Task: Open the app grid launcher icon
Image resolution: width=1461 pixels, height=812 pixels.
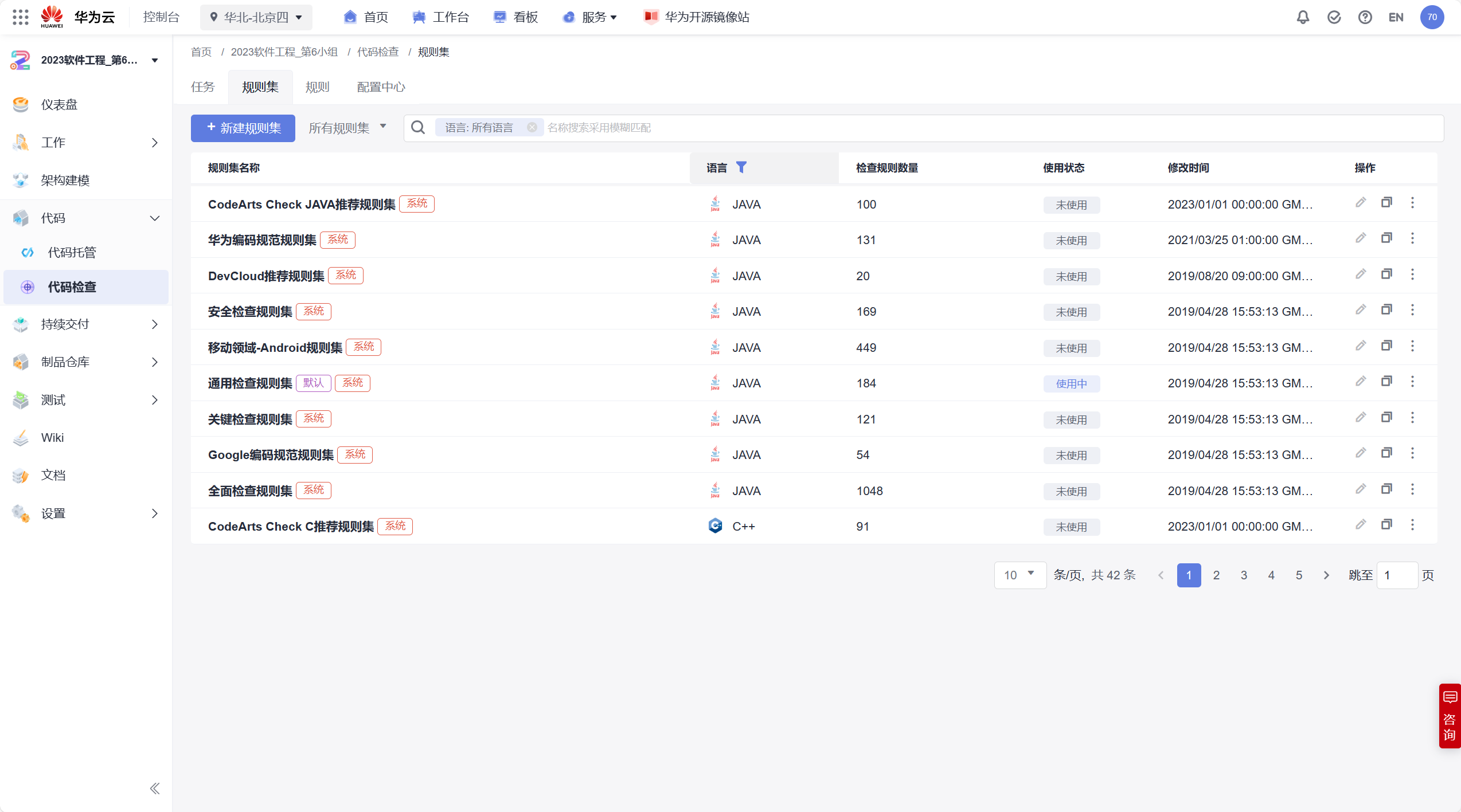Action: click(x=20, y=17)
